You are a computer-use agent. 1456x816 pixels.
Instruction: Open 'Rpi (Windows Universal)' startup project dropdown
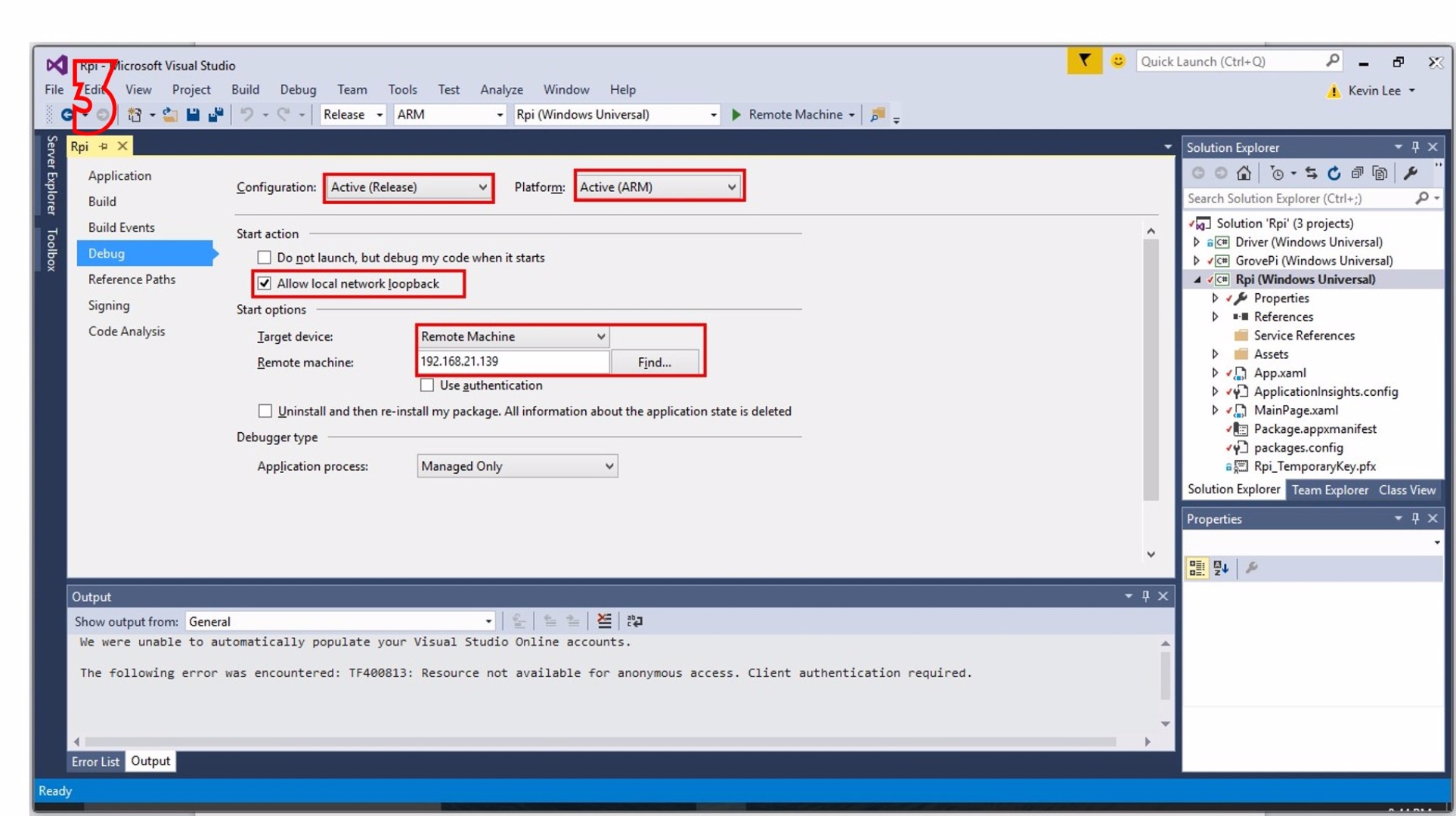click(x=616, y=115)
